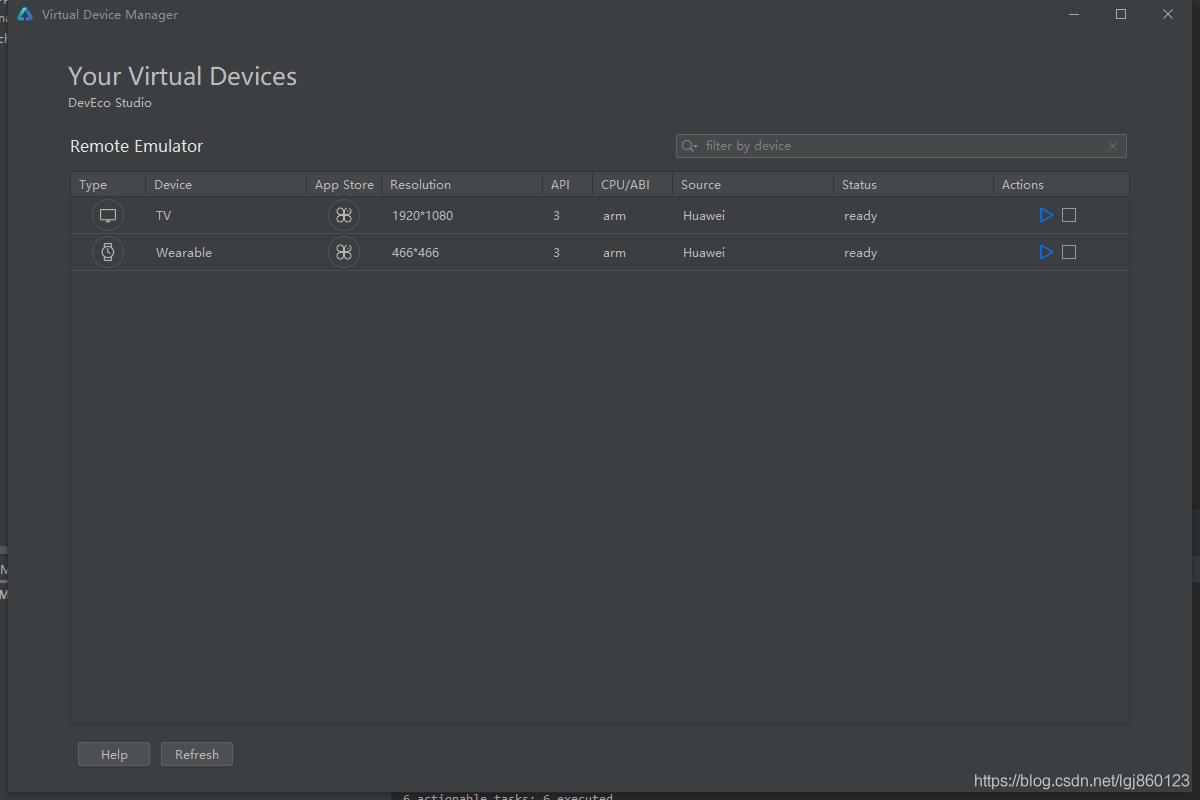
Task: Click the search magnifier icon in filter
Action: (x=689, y=146)
